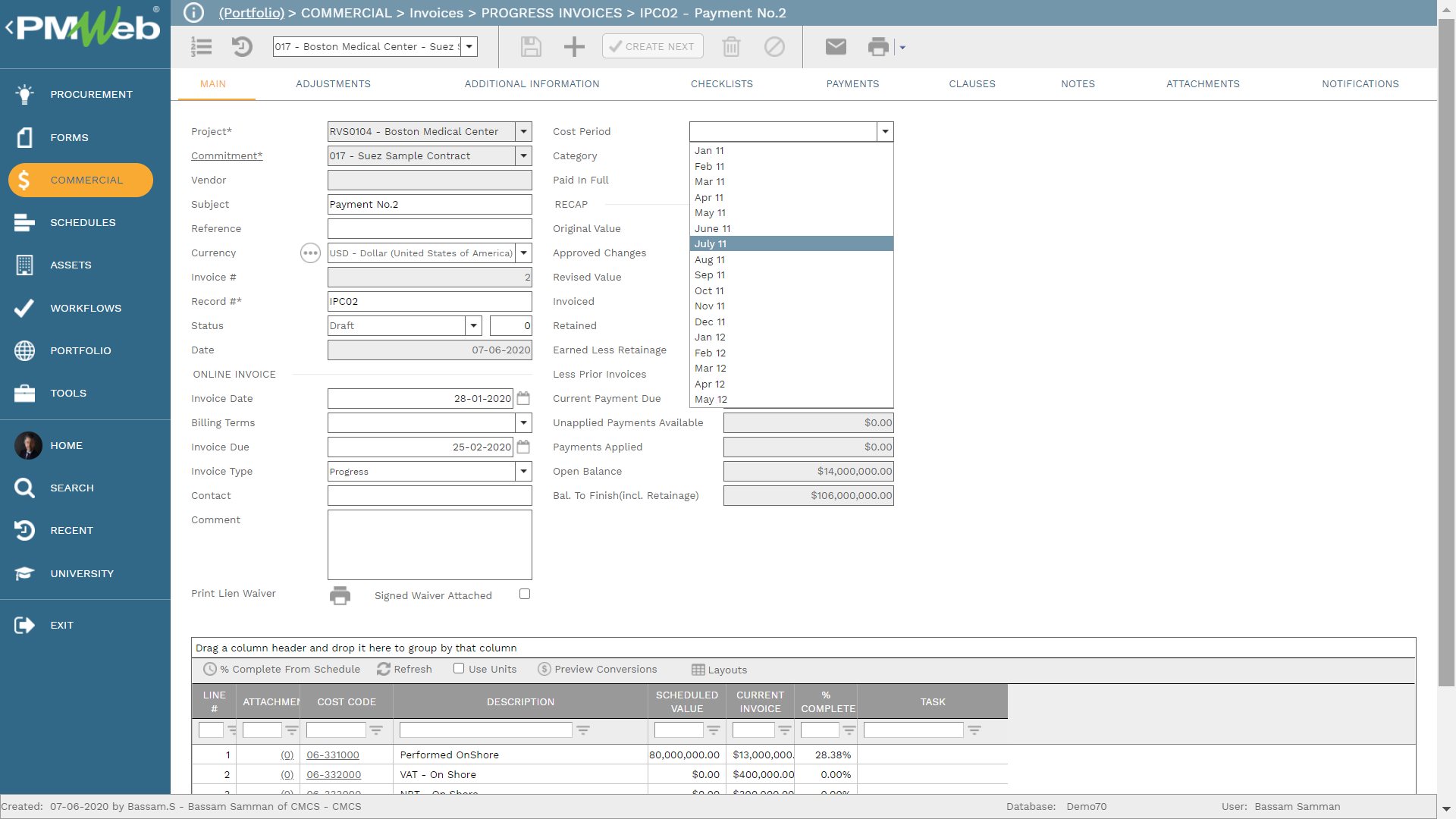Screen dimensions: 1456x819
Task: Expand the Status dropdown
Action: (473, 326)
